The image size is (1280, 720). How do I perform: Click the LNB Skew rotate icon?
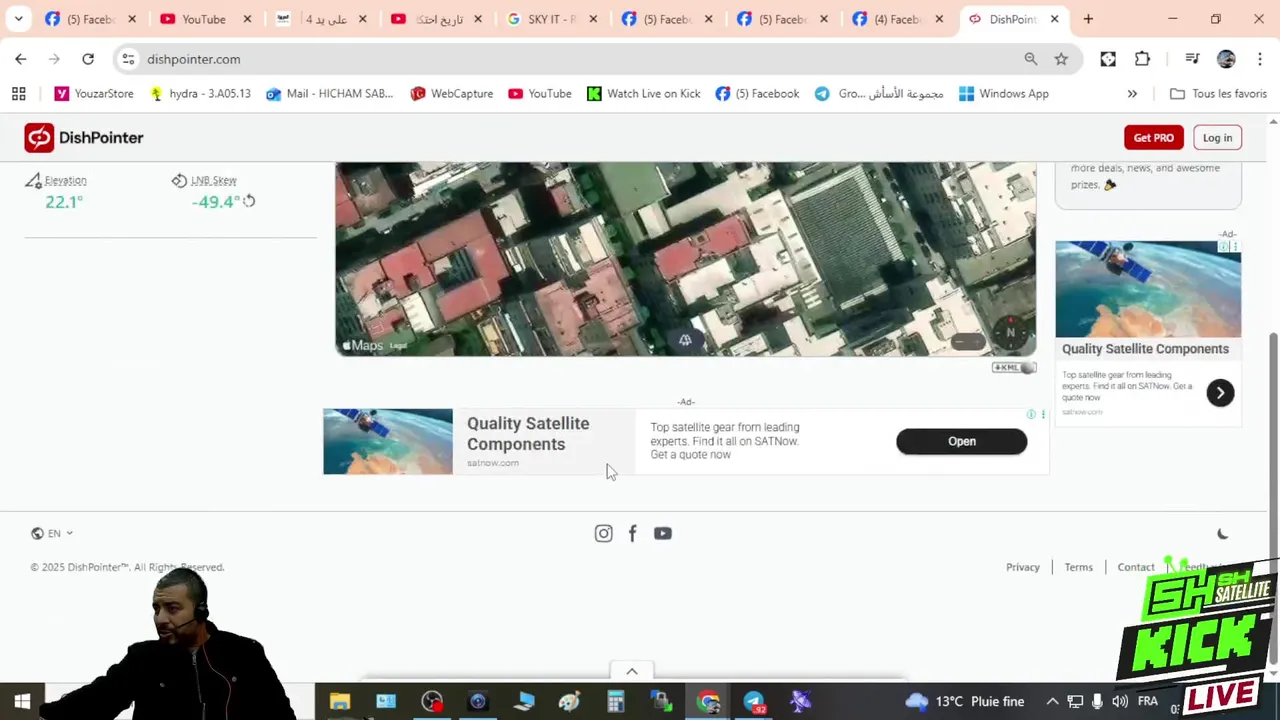point(249,202)
